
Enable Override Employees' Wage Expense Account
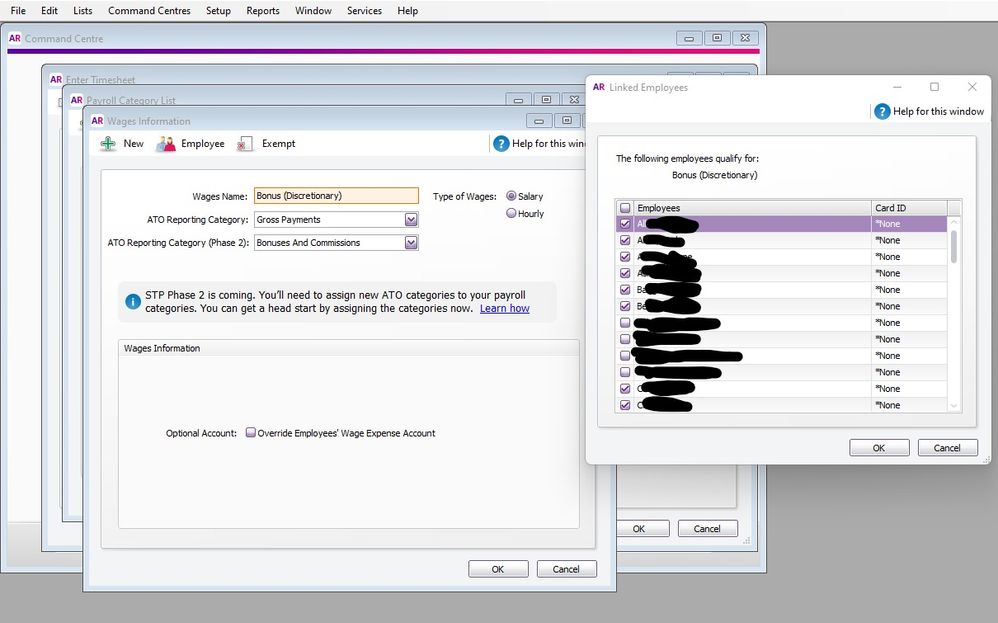click(251, 433)
